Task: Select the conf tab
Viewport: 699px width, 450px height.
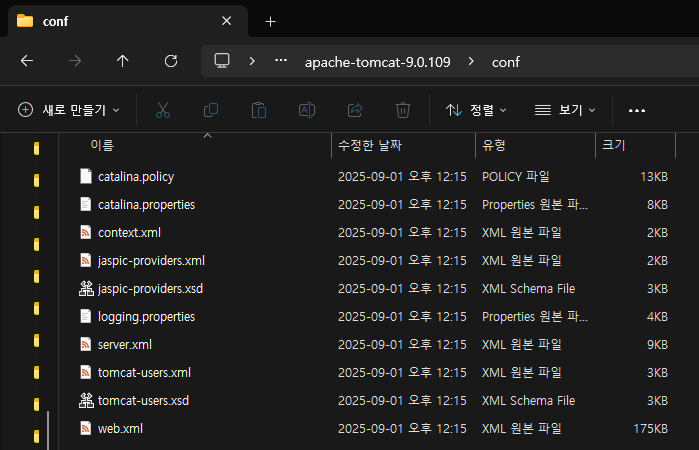Action: point(128,21)
